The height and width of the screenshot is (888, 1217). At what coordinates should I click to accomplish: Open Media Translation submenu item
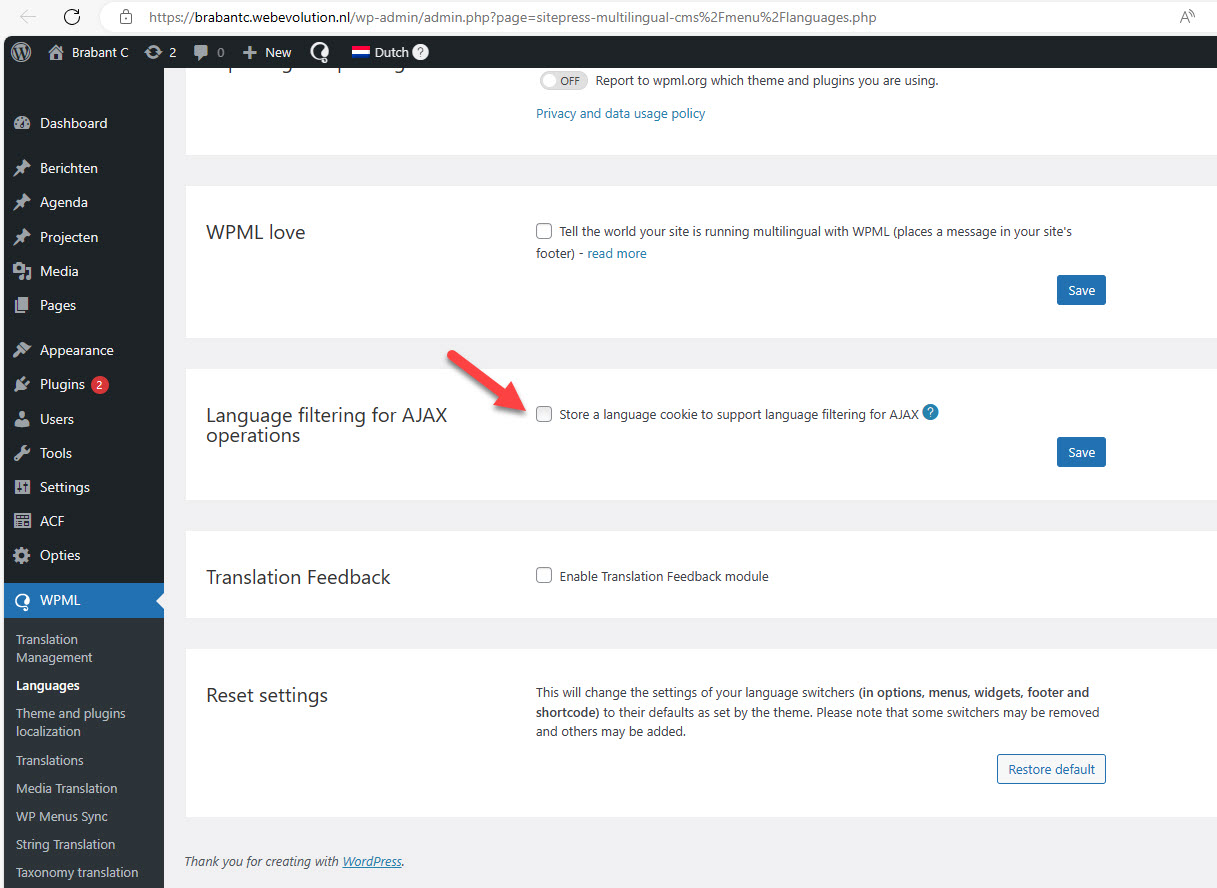[x=67, y=788]
